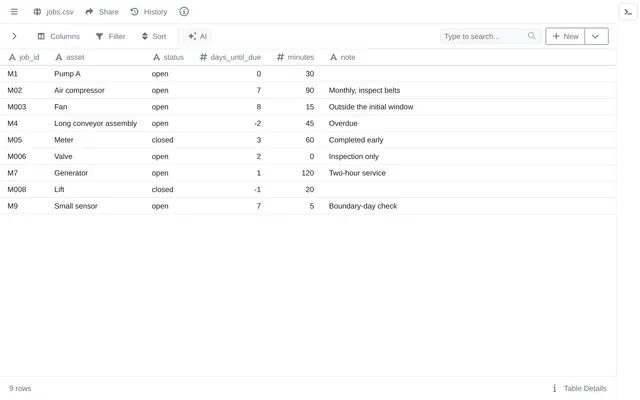
Task: Click the note column header
Action: tap(343, 57)
